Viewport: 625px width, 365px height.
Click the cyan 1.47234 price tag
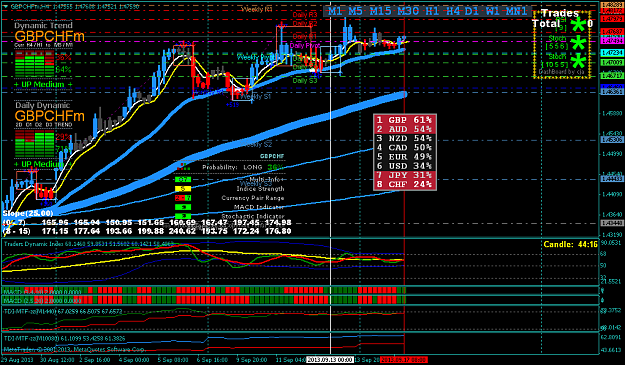tap(612, 53)
